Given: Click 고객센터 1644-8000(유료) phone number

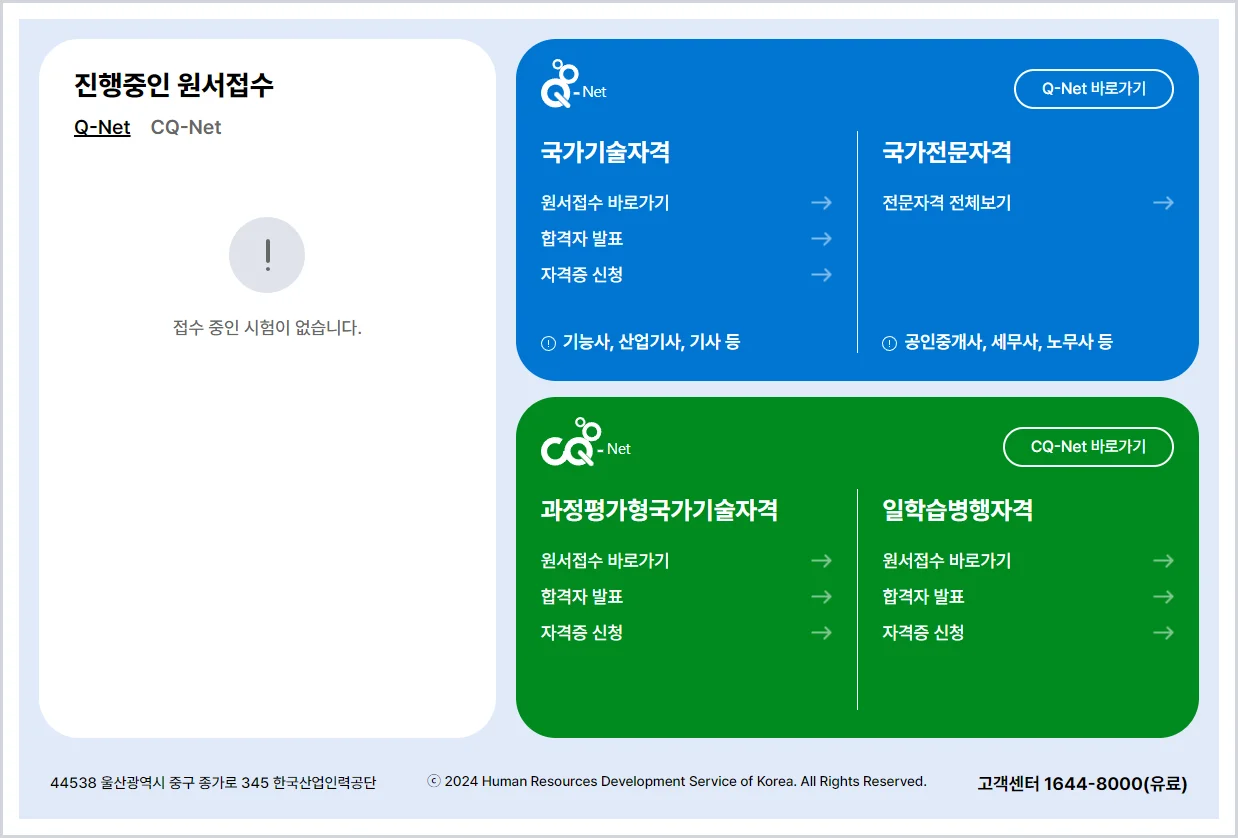Looking at the screenshot, I should (1083, 784).
